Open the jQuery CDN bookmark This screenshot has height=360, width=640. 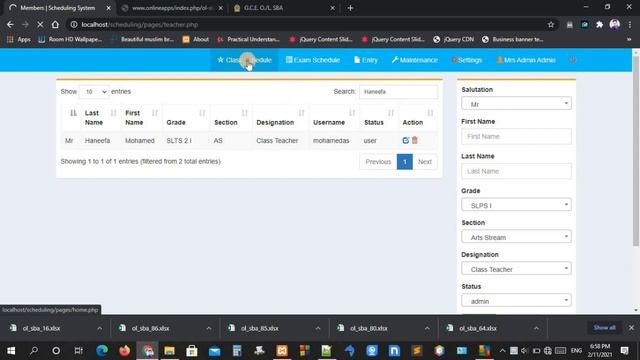pos(453,40)
